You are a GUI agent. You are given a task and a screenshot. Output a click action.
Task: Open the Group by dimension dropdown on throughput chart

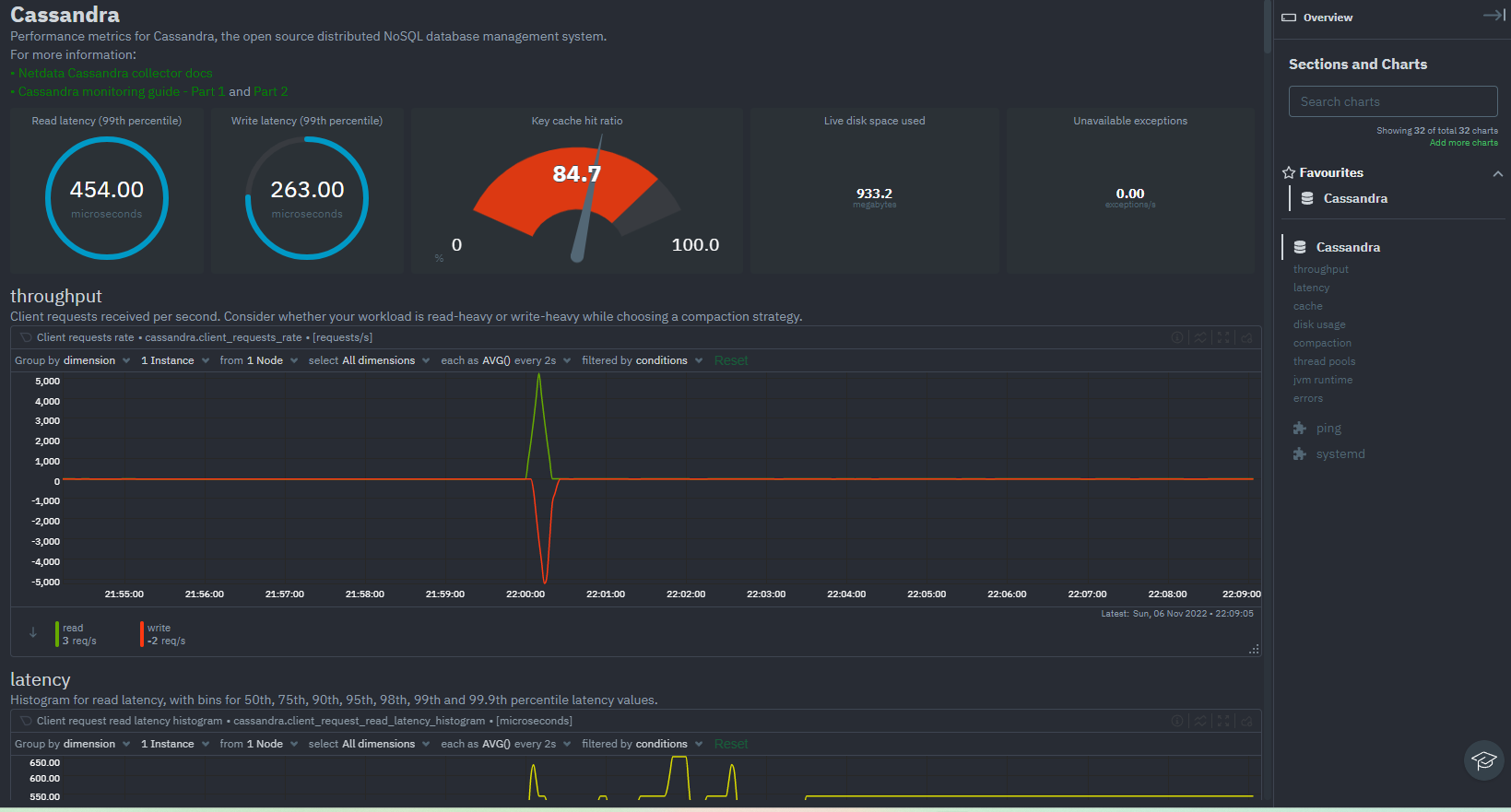72,360
